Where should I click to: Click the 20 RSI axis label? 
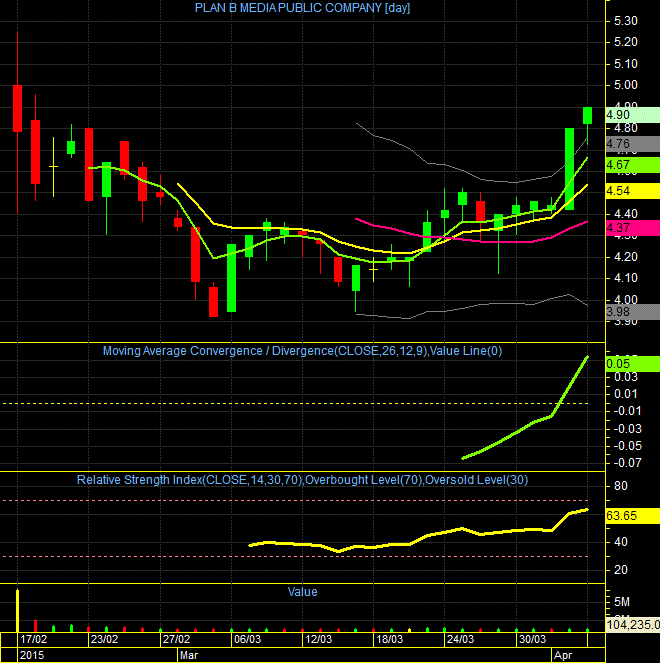click(621, 570)
